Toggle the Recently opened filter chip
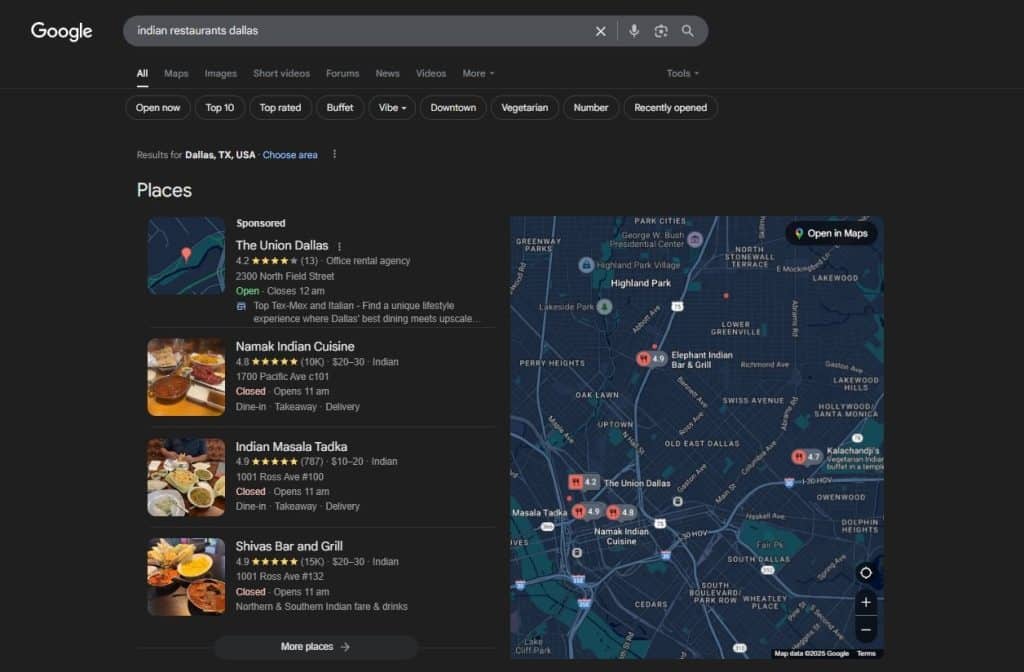 (x=671, y=108)
